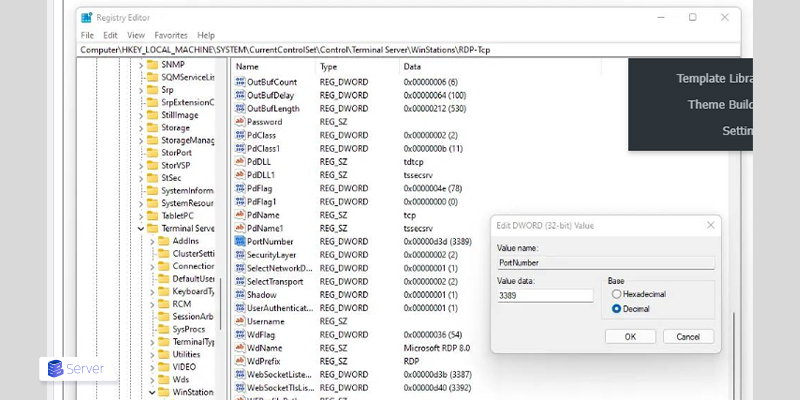Image resolution: width=800 pixels, height=400 pixels.
Task: Click the StorVSP folder icon
Action: tap(152, 165)
